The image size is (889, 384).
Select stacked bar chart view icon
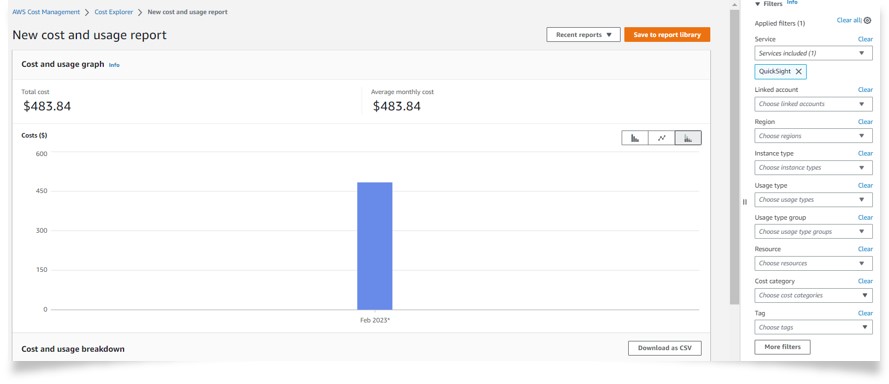(688, 138)
